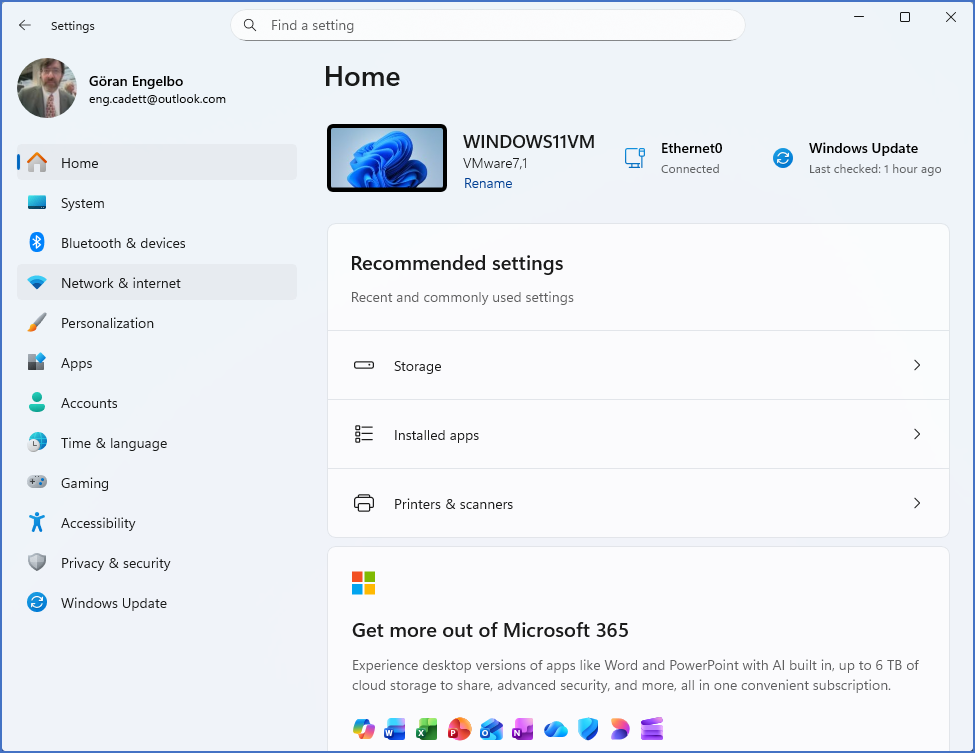Click the Personalization paintbrush icon

point(37,323)
